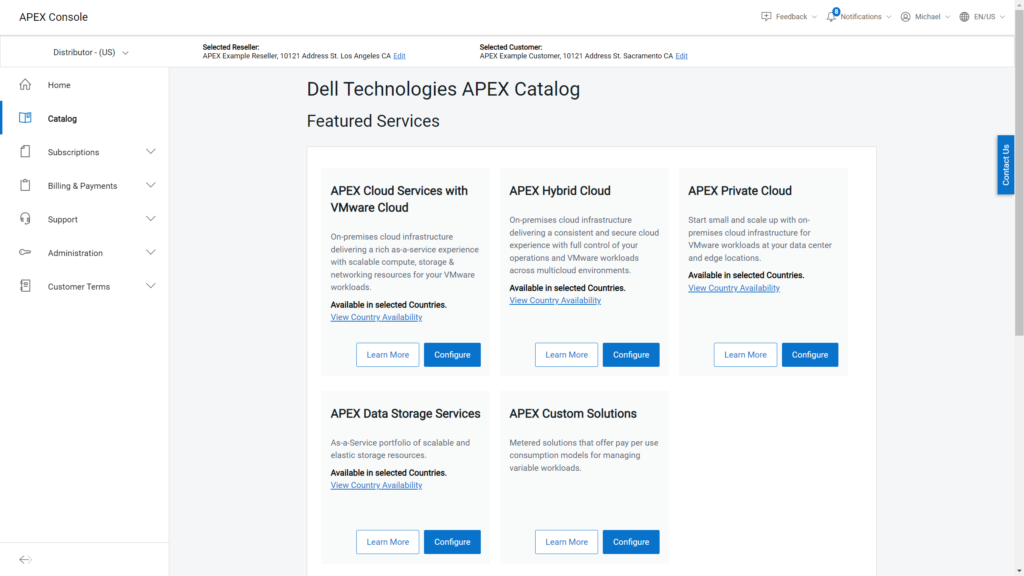The height and width of the screenshot is (576, 1024).
Task: Open the Notifications dropdown arrow
Action: click(889, 17)
